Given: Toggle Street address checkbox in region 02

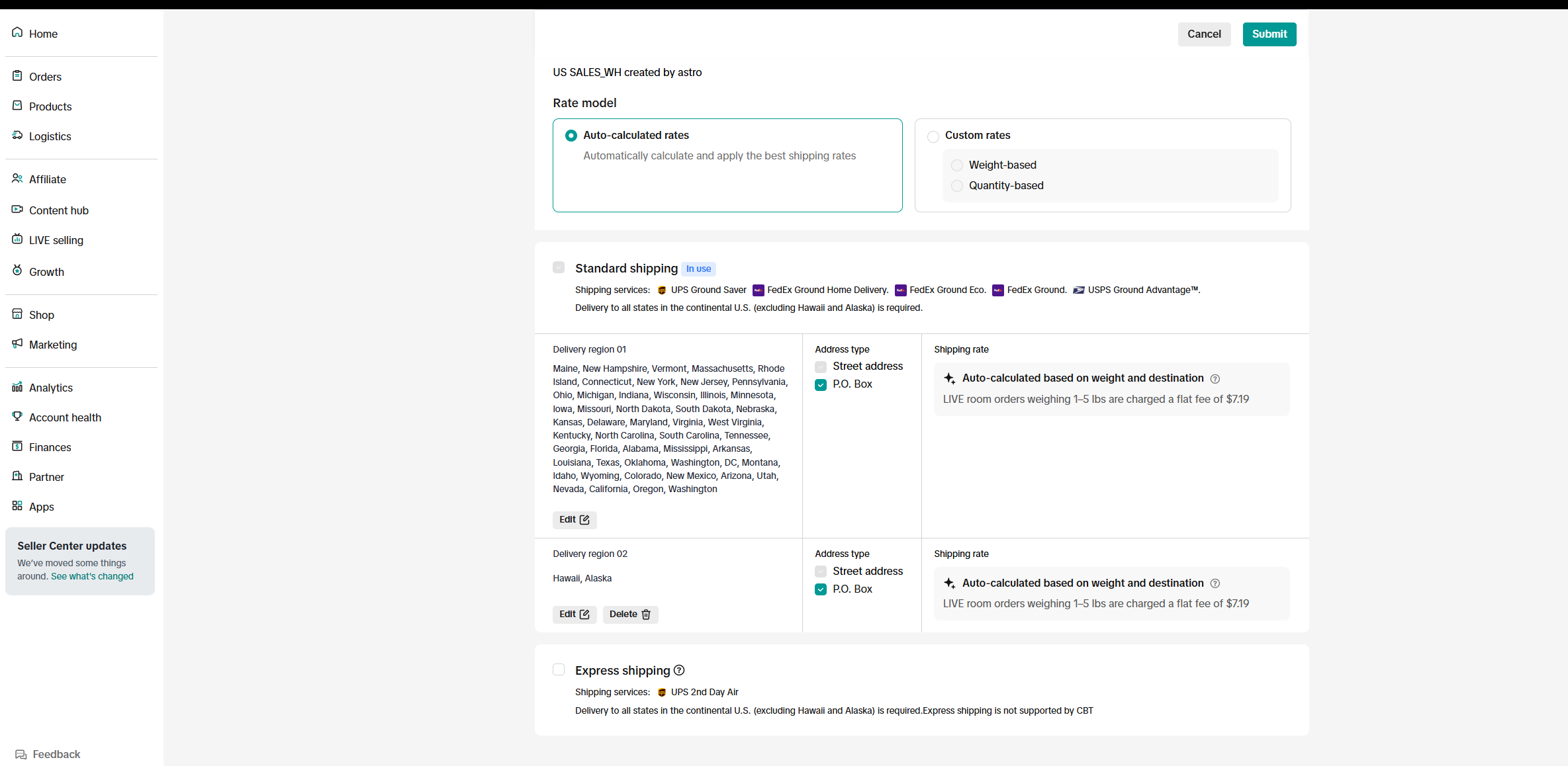Looking at the screenshot, I should point(821,572).
